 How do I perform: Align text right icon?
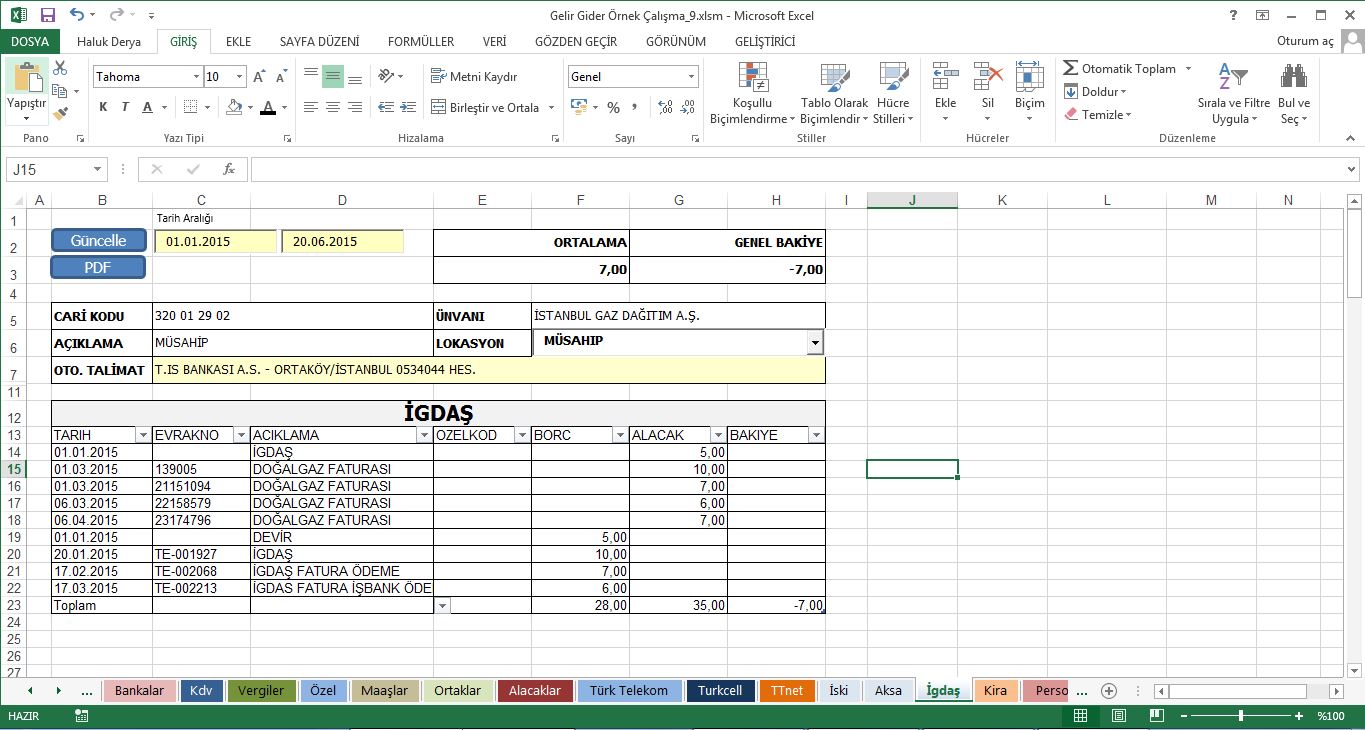(x=355, y=107)
